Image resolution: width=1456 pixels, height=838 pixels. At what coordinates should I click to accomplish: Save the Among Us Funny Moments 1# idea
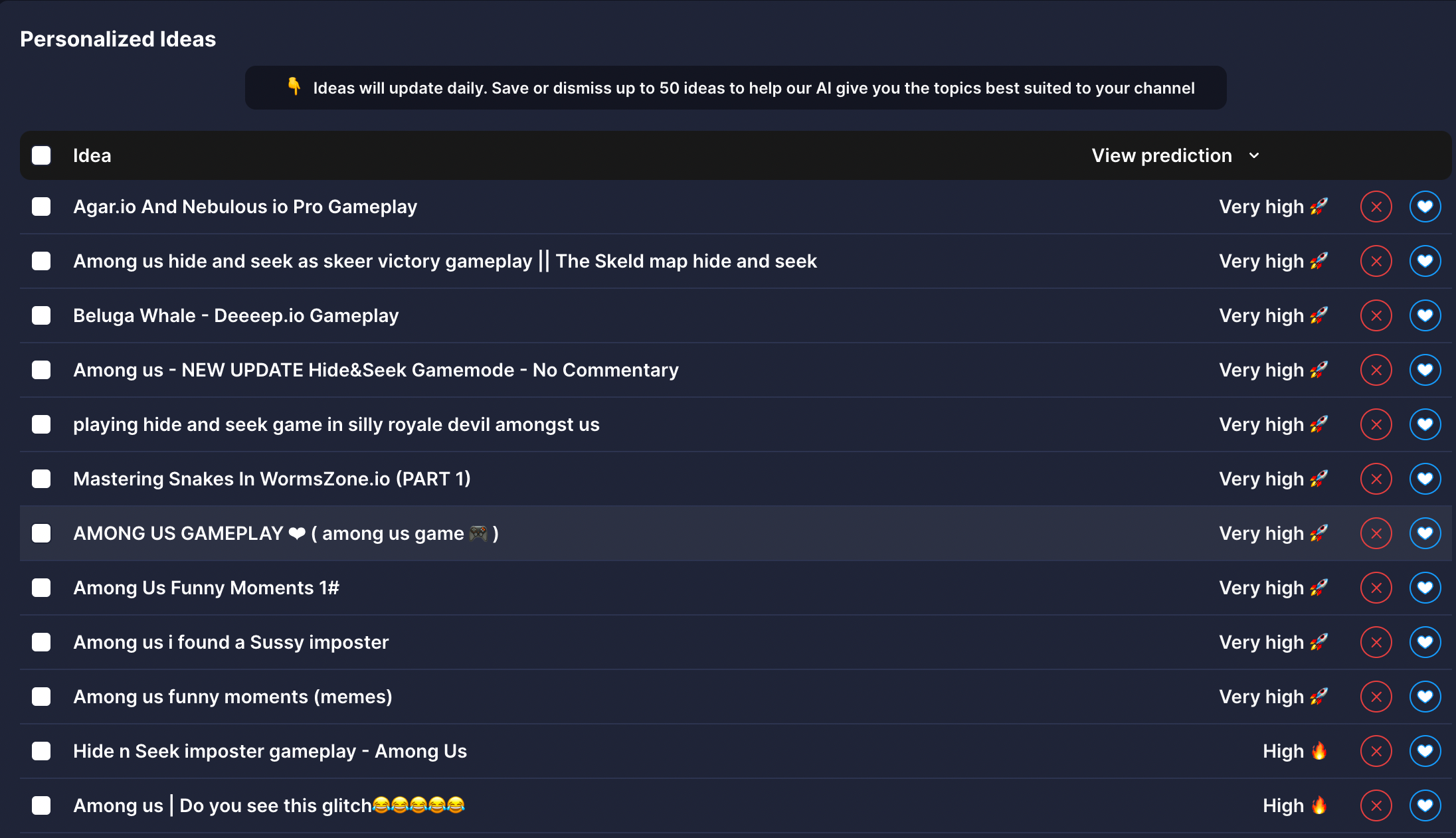click(1425, 588)
